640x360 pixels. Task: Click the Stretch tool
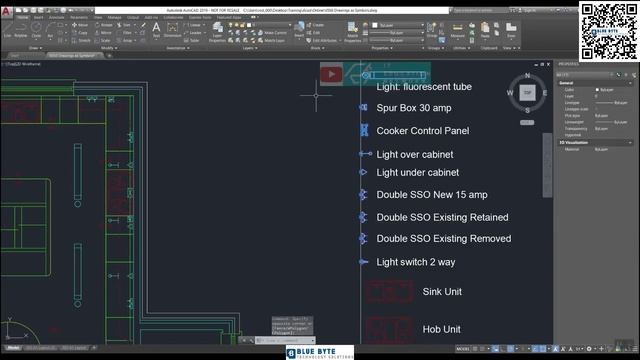pyautogui.click(x=81, y=40)
